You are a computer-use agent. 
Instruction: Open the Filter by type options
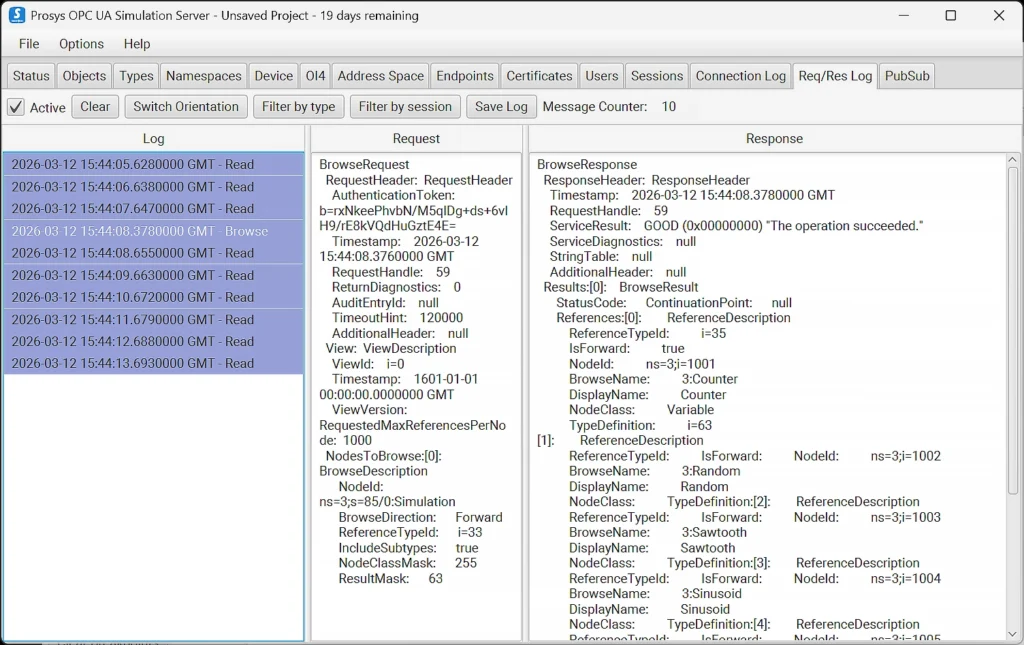coord(298,107)
